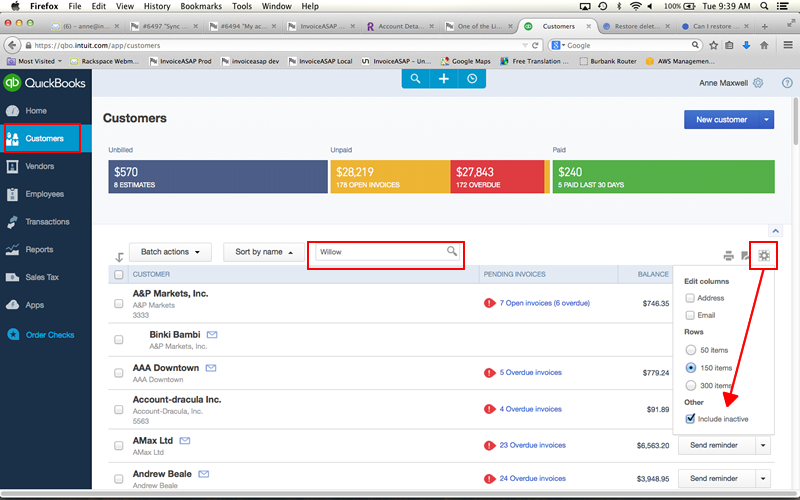Open the gear next to Anne Maxwell
This screenshot has width=800, height=500.
point(758,83)
